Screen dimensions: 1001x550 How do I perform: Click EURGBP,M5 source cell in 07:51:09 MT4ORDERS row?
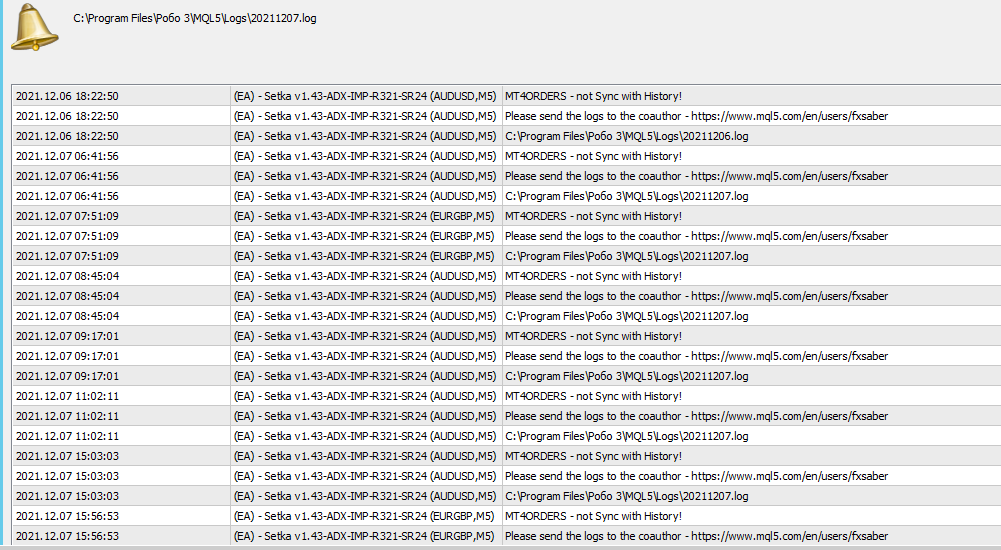coord(364,216)
